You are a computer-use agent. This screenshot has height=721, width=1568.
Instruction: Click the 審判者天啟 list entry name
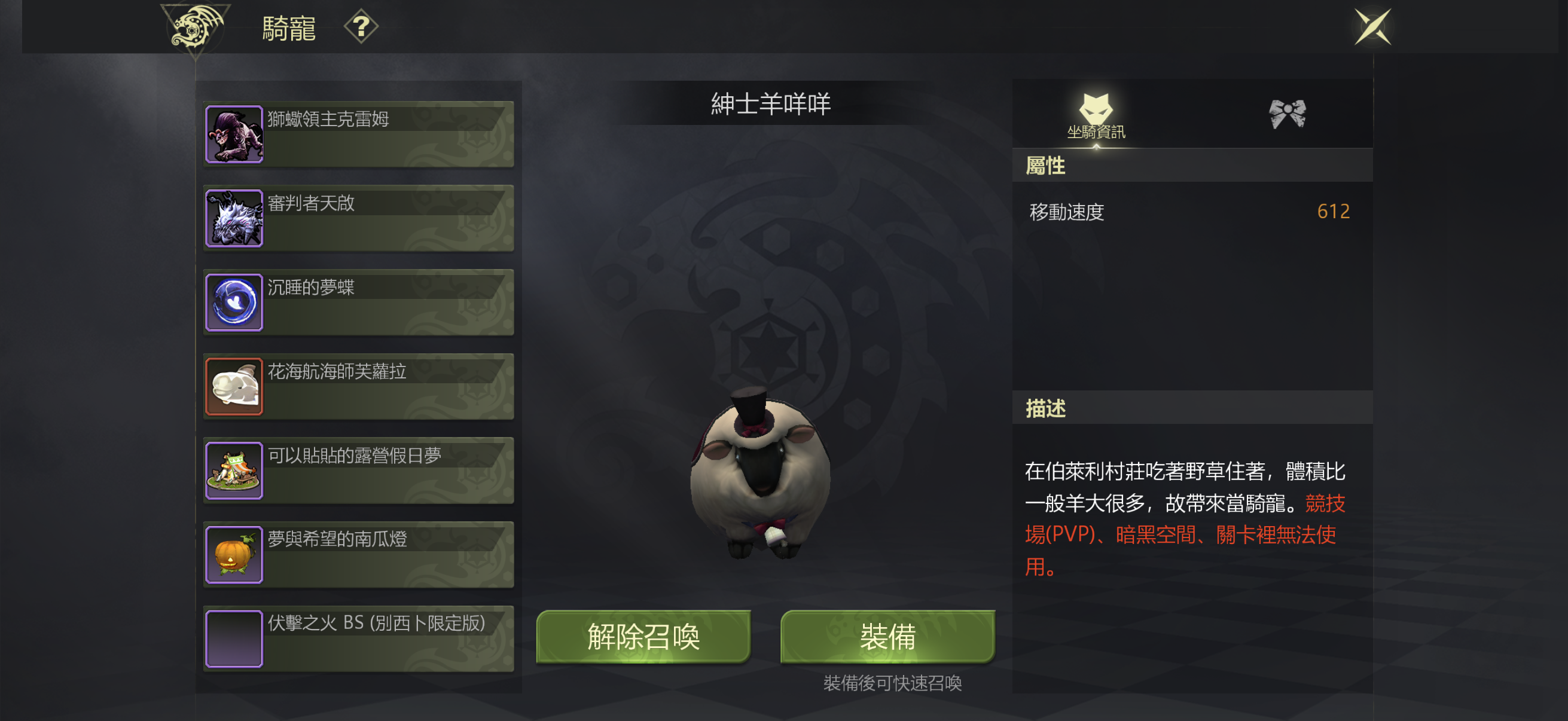pos(311,203)
